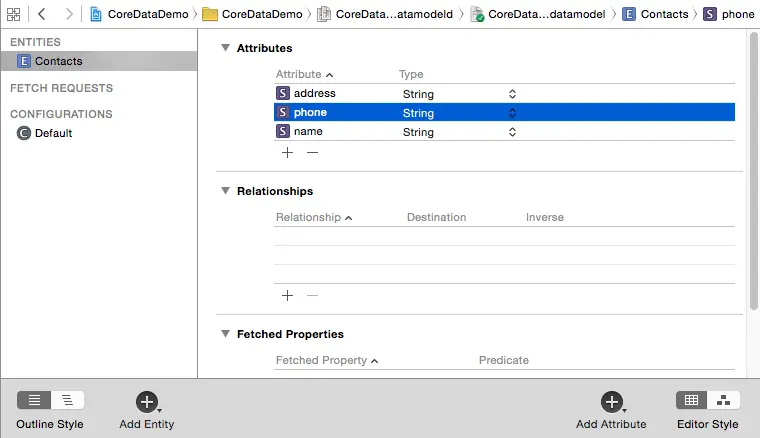Click the datamodel checkmark icon in breadcrumb
Image resolution: width=760 pixels, height=438 pixels.
[x=477, y=14]
